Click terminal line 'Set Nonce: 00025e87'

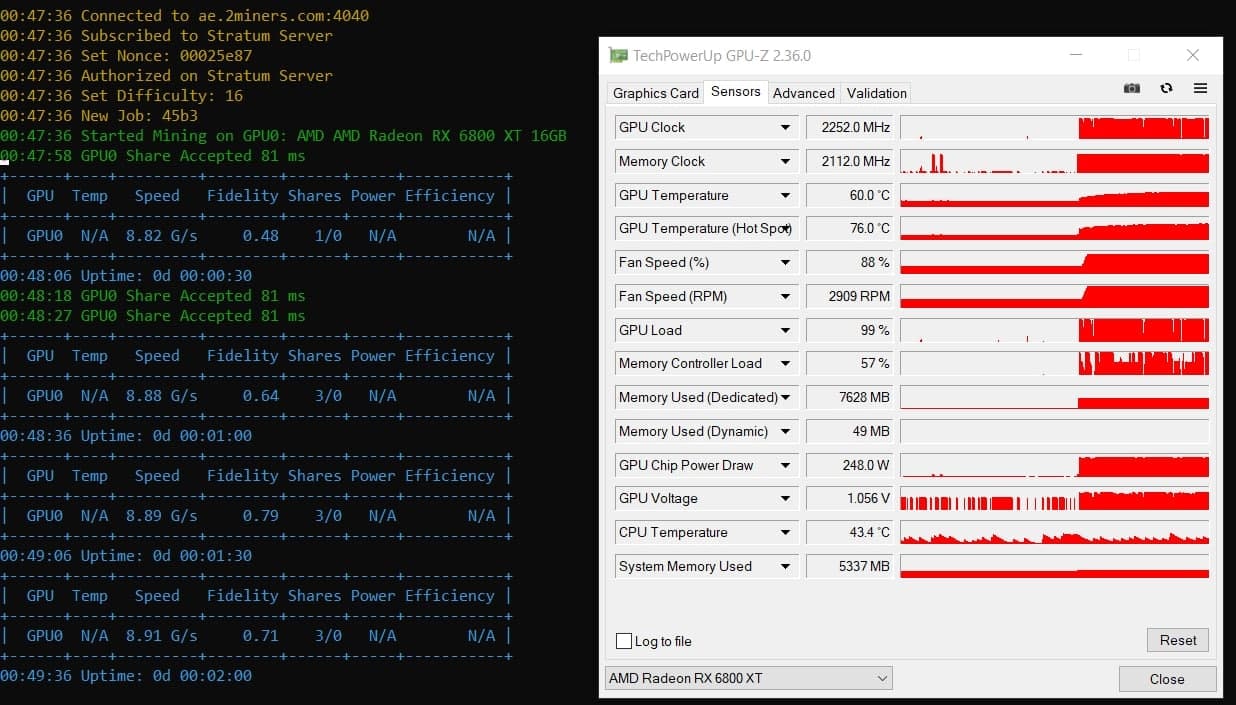click(x=126, y=55)
